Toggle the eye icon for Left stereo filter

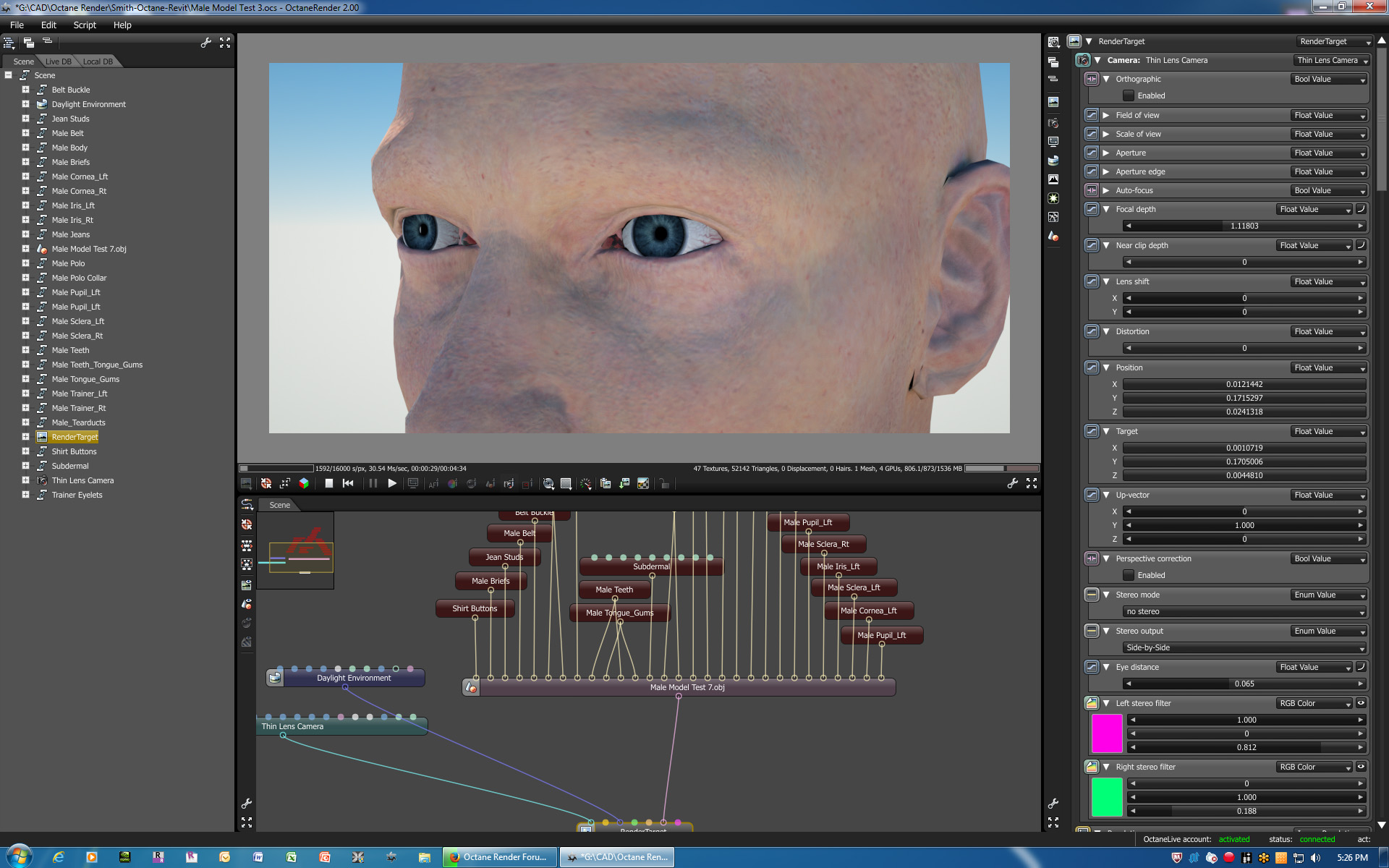[x=1361, y=703]
